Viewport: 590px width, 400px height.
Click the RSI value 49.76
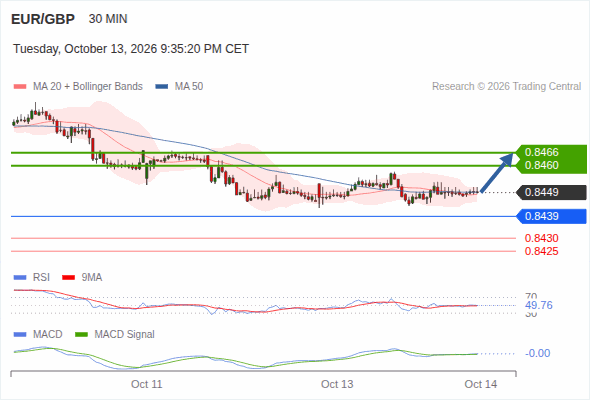pos(539,305)
